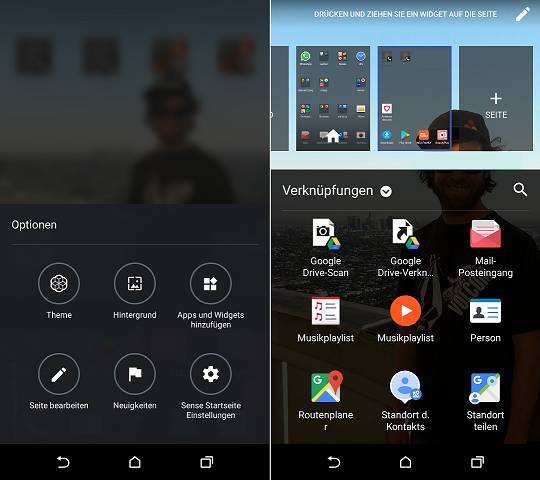Screen dimensions: 540x480
Task: Click the 'Hintergrund' label
Action: (x=135, y=315)
